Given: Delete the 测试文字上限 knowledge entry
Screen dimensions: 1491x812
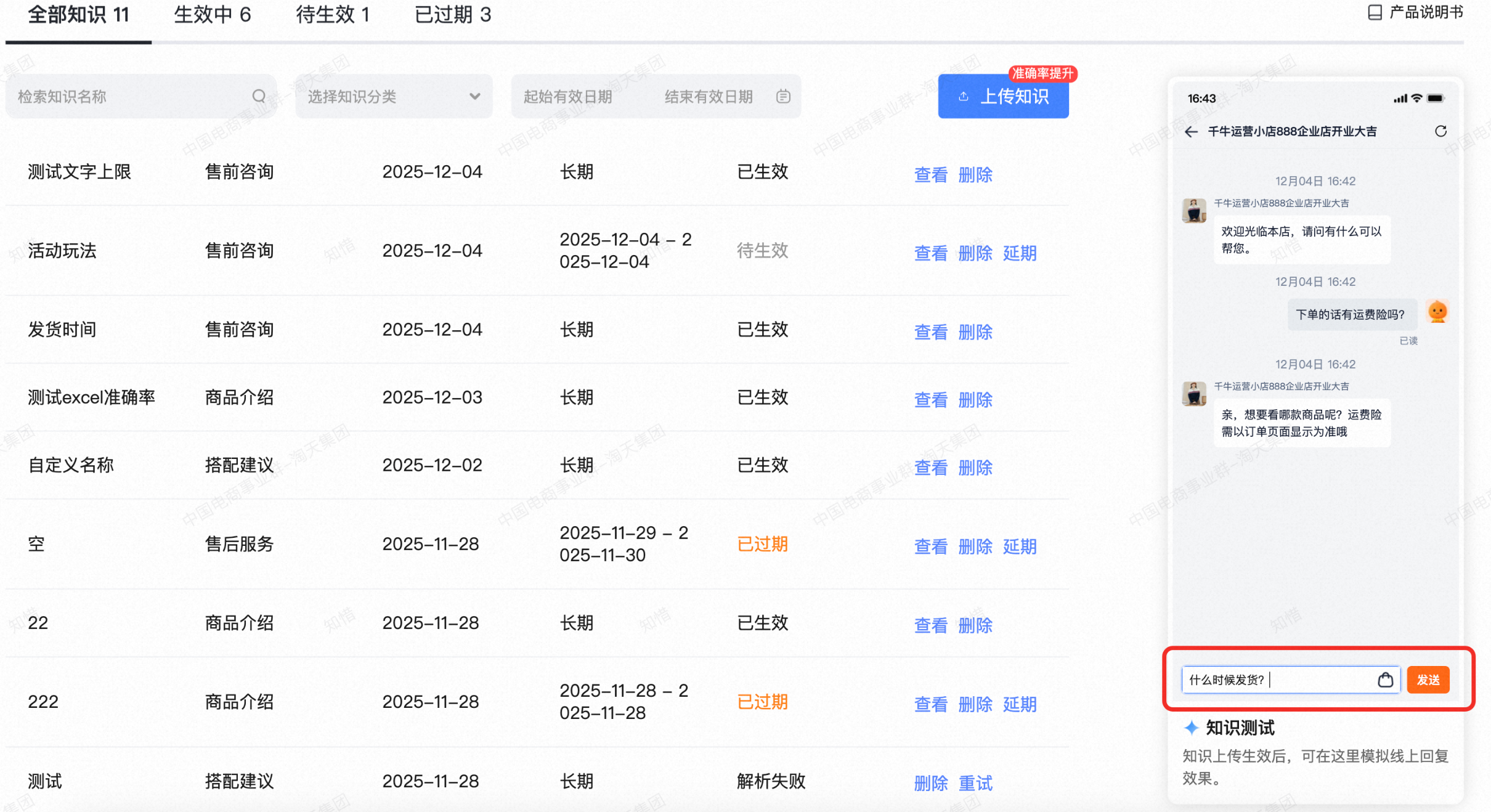Looking at the screenshot, I should (x=975, y=174).
